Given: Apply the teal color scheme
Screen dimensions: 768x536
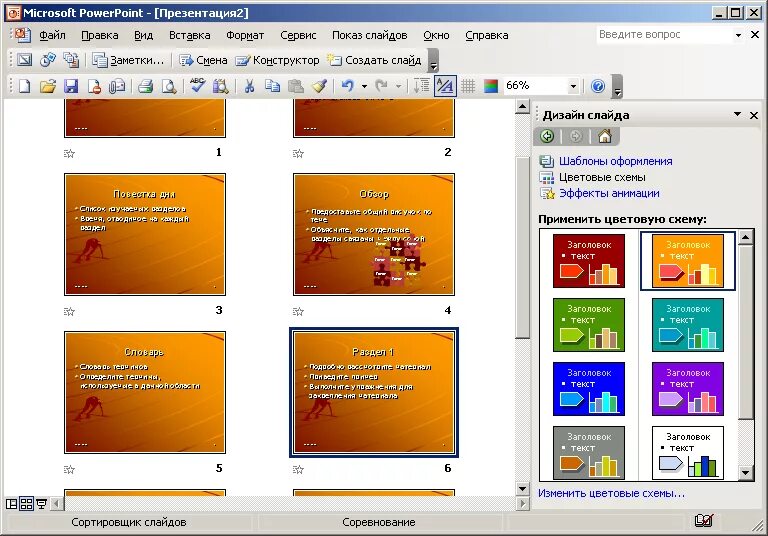Looking at the screenshot, I should click(688, 325).
